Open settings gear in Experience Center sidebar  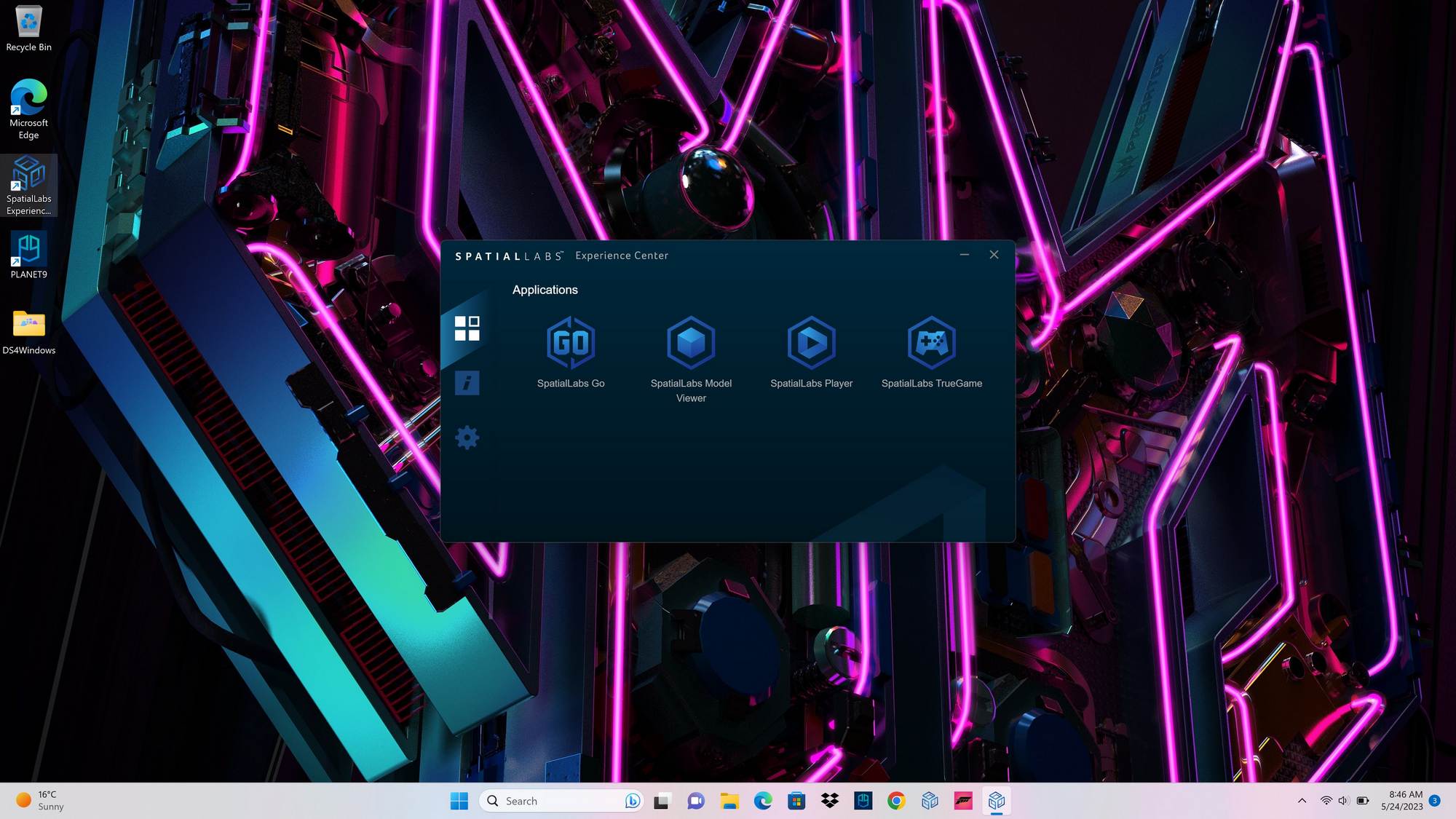[467, 438]
